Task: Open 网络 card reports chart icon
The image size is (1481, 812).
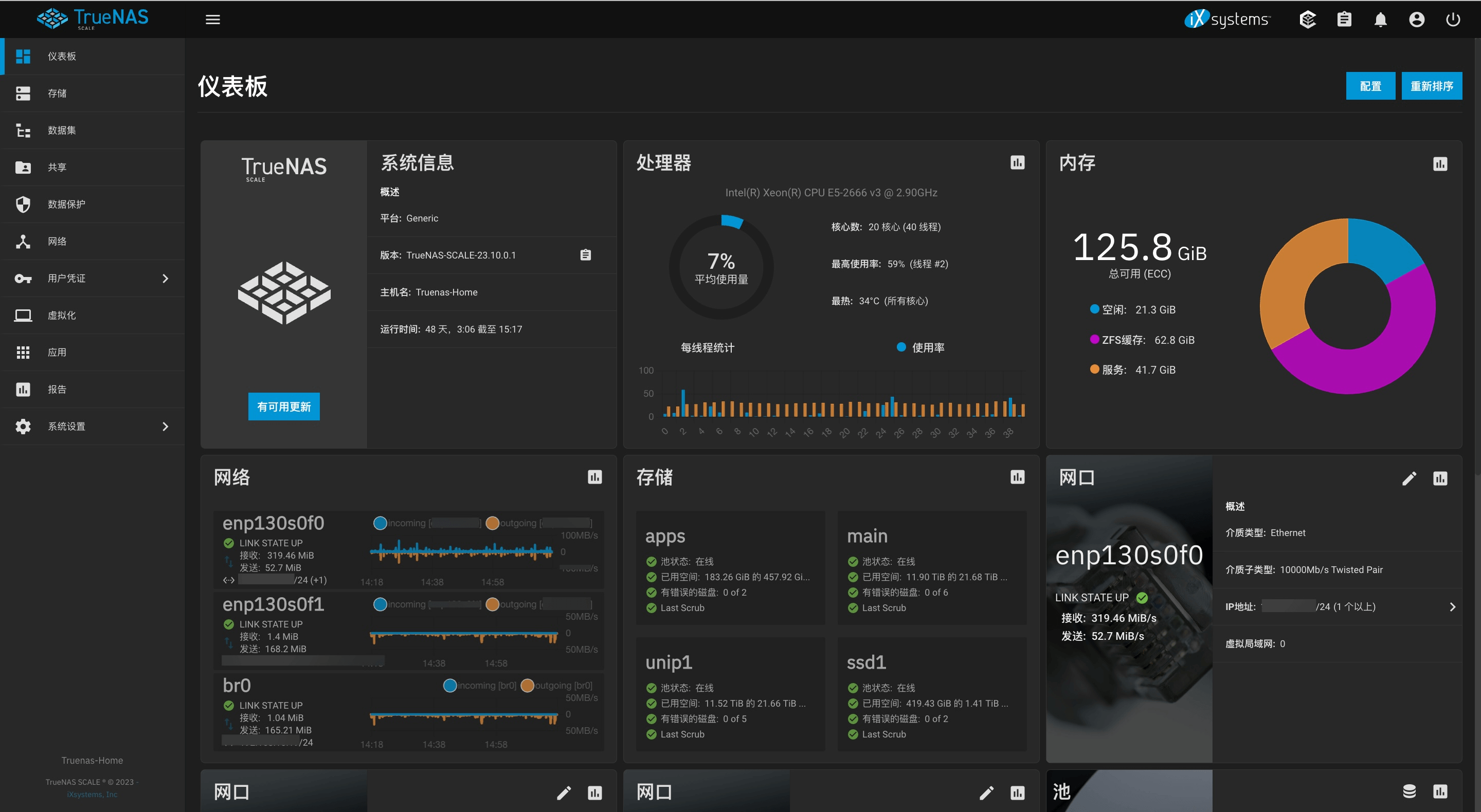Action: pyautogui.click(x=594, y=477)
